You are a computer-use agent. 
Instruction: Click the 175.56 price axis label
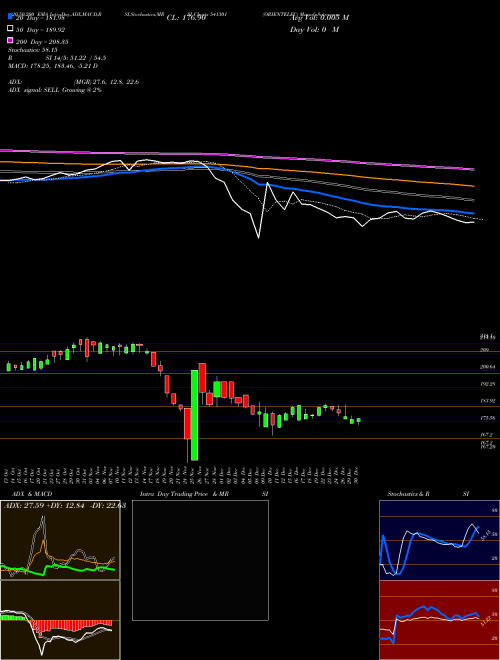(487, 418)
